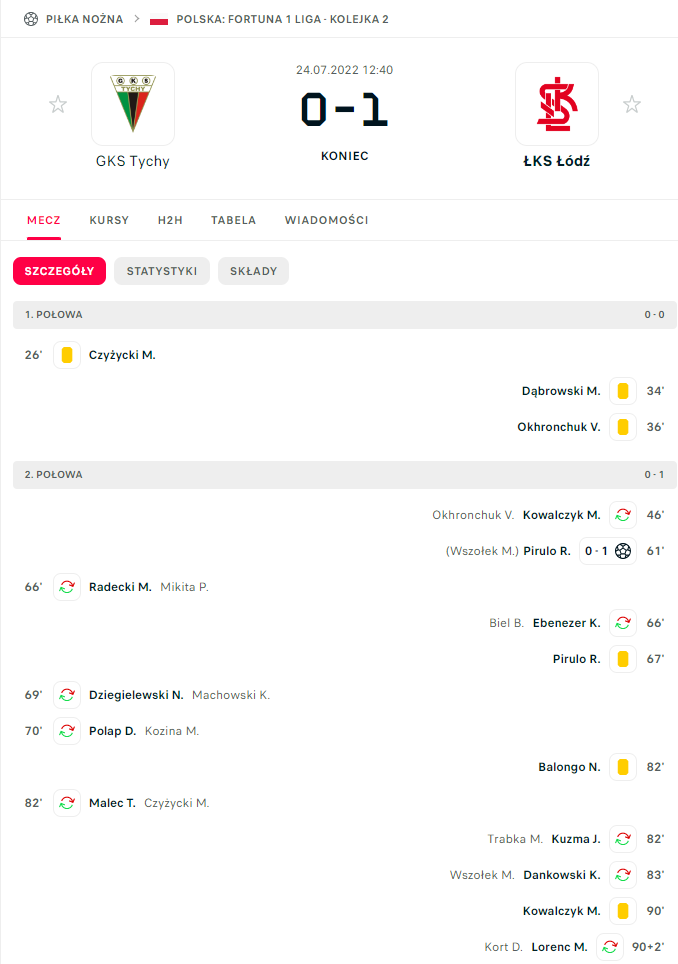Screen dimensions: 678x964
Task: Open the Tabela tab
Action: (233, 220)
